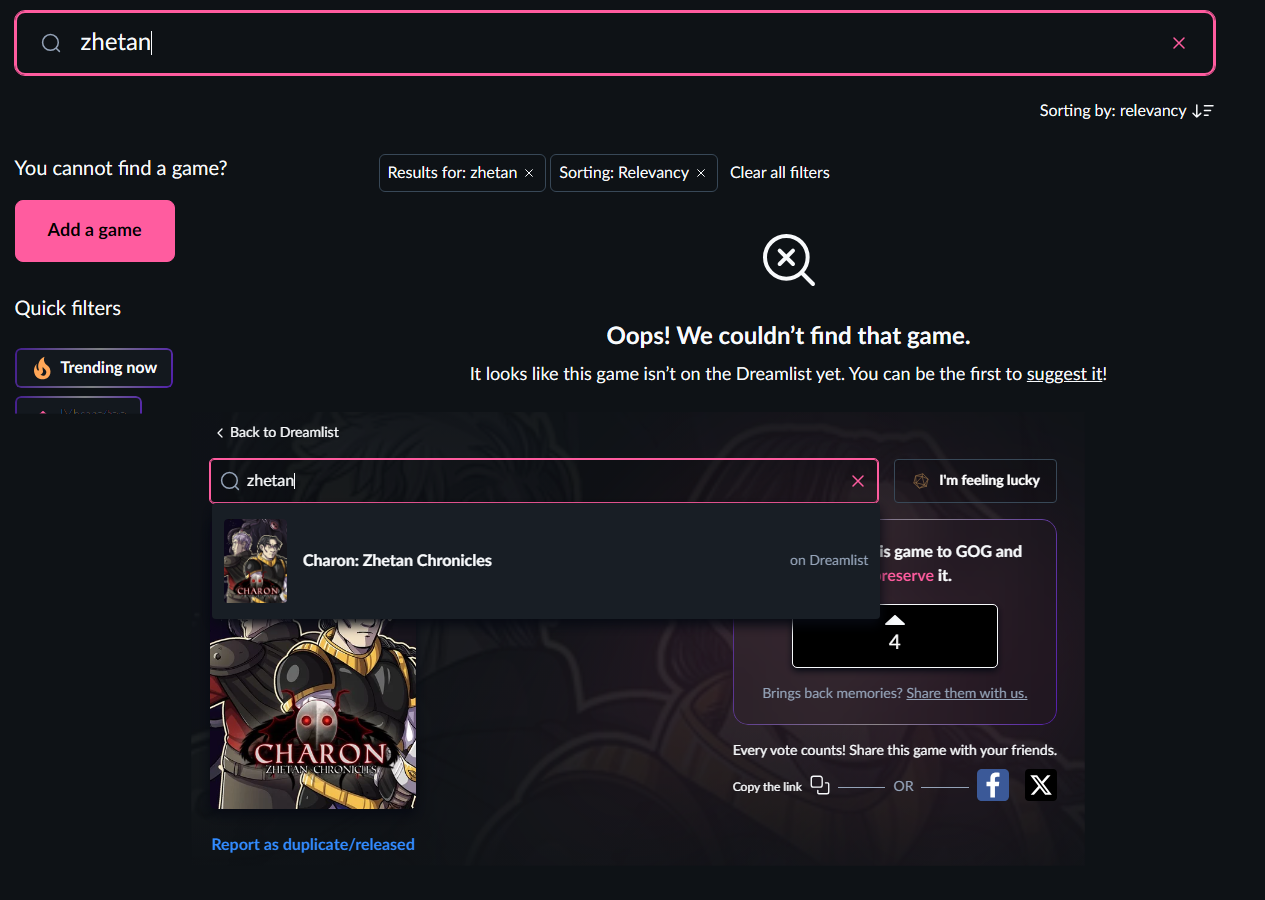Follow the 'suggest it' link
Viewport: 1265px width, 900px height.
(1064, 374)
